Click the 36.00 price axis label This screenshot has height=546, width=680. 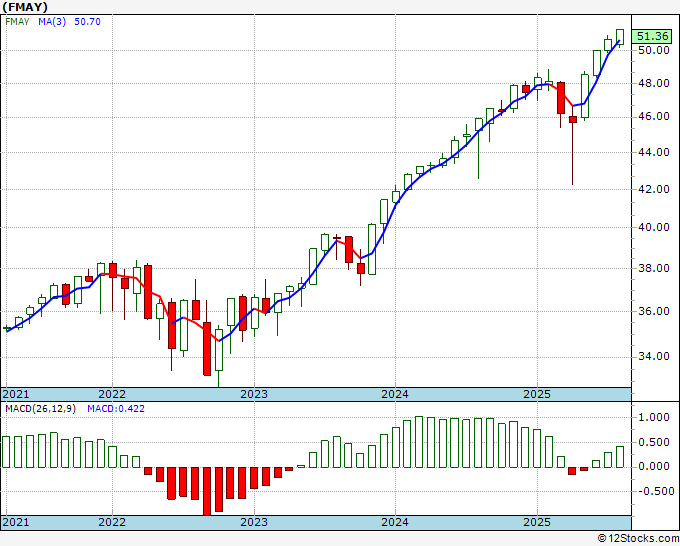(x=654, y=311)
